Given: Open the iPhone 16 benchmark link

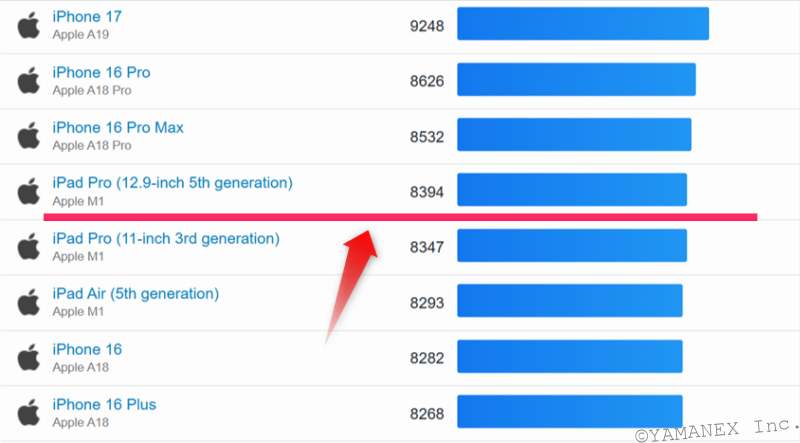Looking at the screenshot, I should point(87,349).
